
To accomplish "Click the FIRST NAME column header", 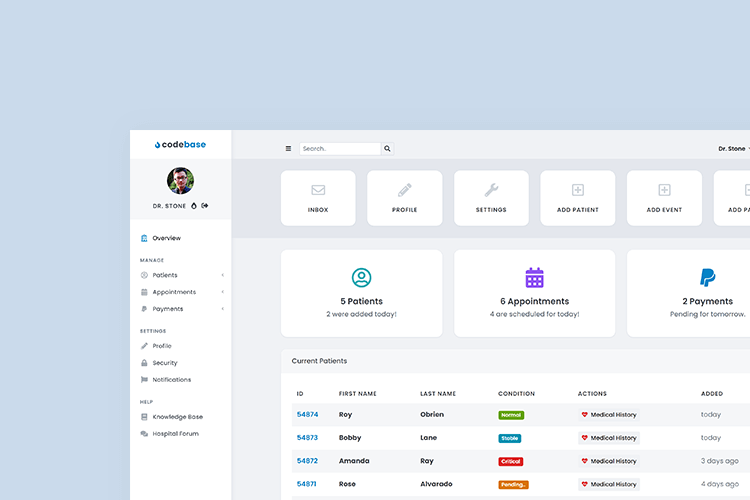I will pos(358,394).
